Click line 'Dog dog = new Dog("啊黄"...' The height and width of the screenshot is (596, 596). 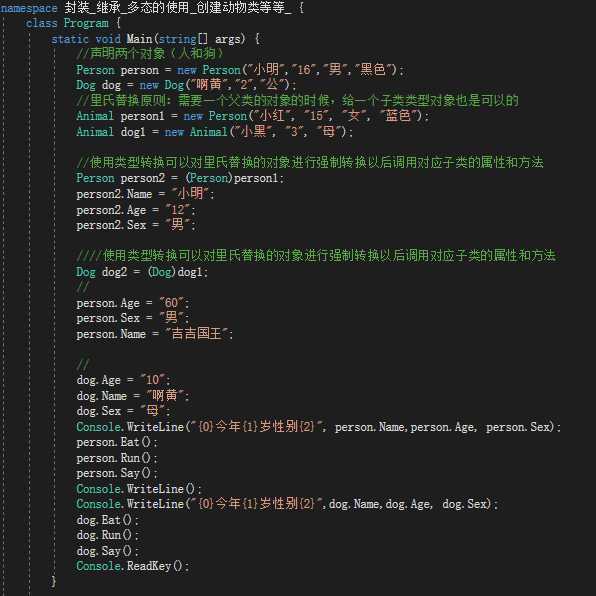(186, 85)
